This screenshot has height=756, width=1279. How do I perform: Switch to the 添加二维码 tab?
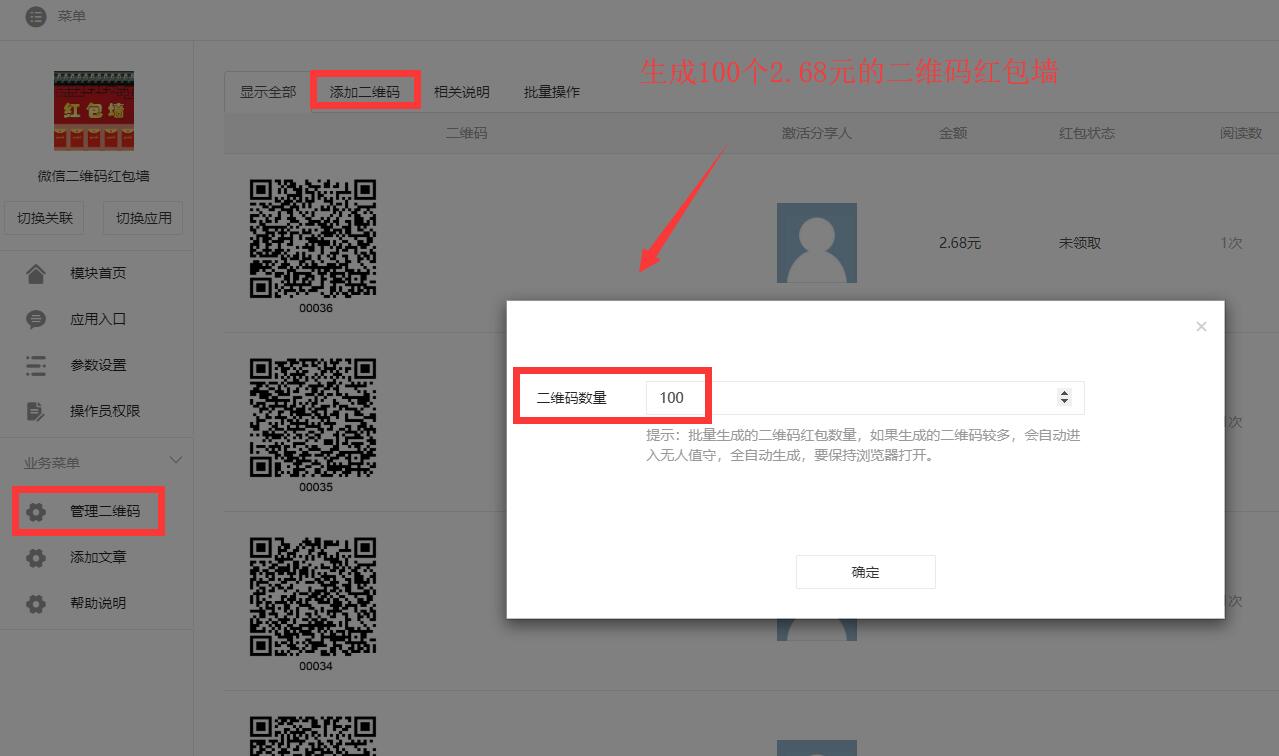[x=365, y=92]
